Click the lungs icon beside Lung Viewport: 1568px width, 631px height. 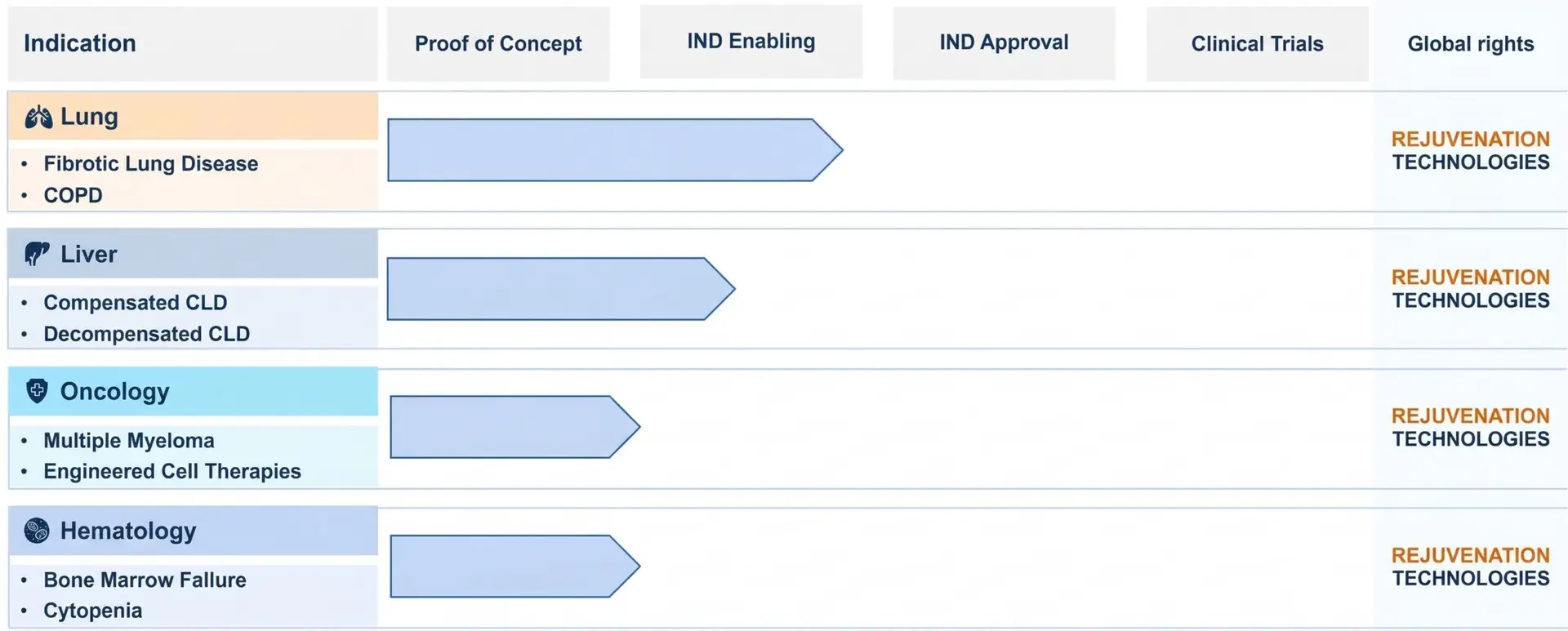pos(38,118)
